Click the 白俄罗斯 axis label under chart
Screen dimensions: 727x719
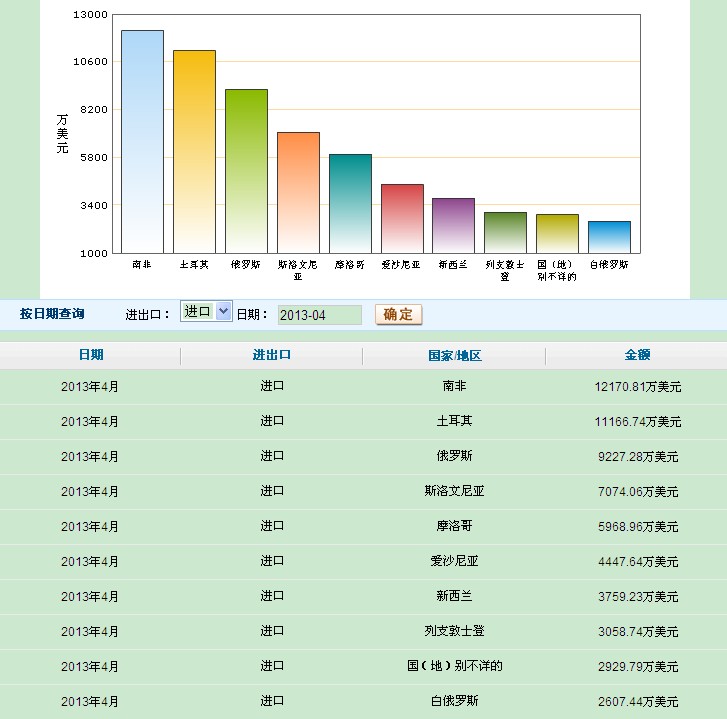(609, 265)
